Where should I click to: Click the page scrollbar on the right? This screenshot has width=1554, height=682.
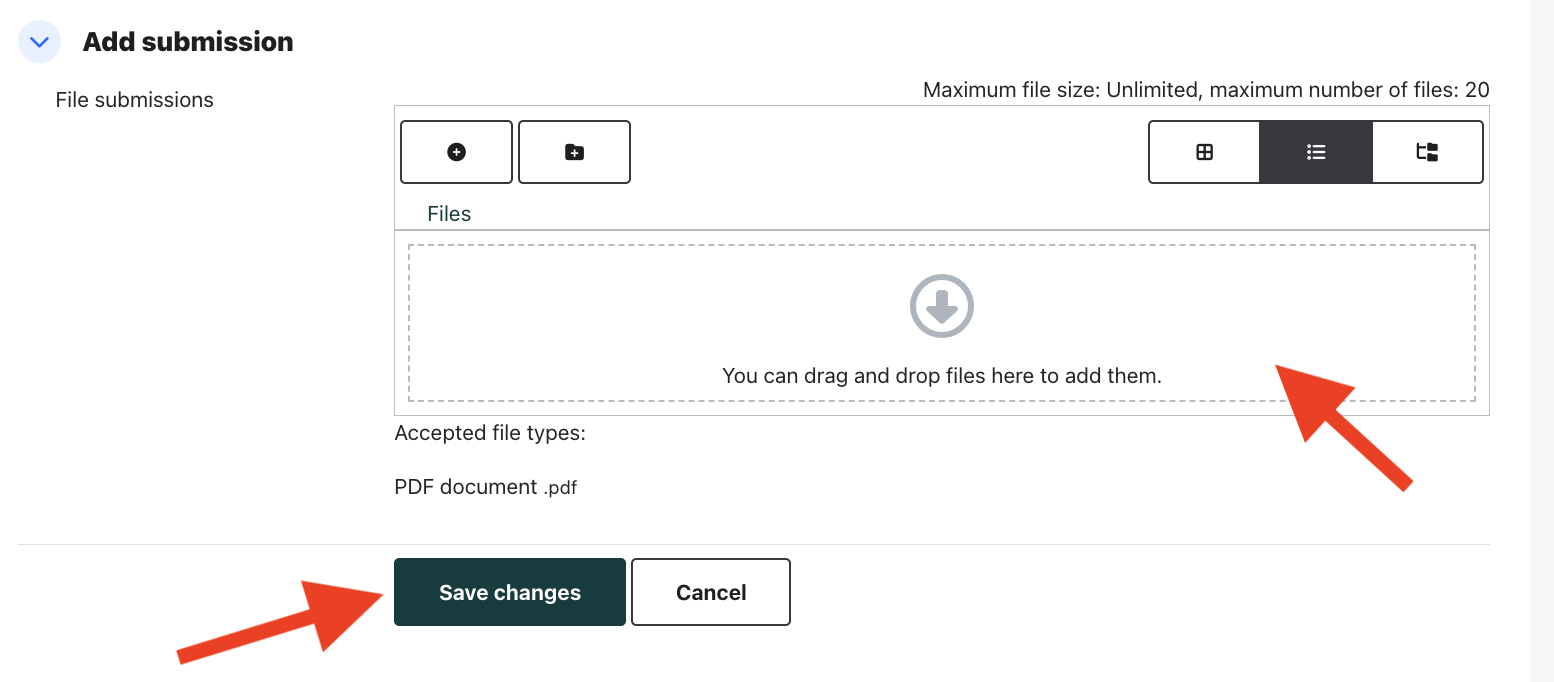(1541, 340)
